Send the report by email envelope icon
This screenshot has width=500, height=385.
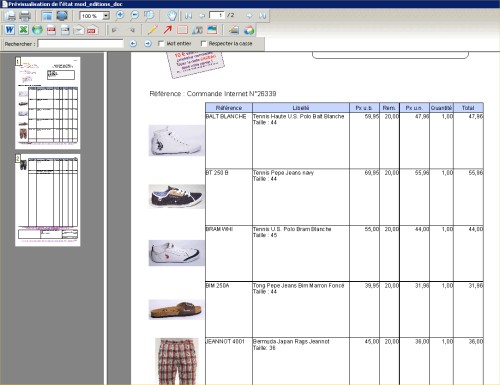pos(79,30)
